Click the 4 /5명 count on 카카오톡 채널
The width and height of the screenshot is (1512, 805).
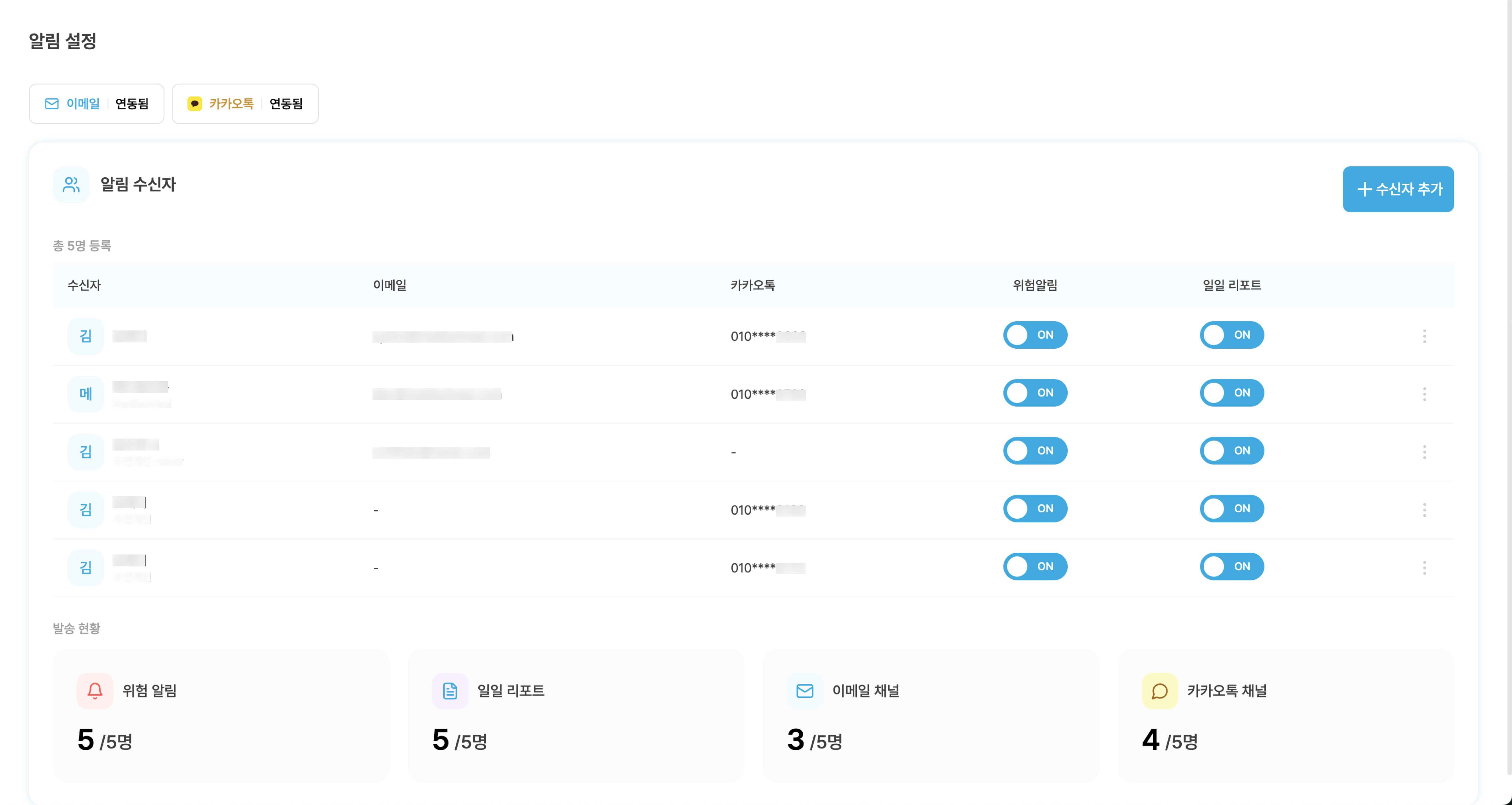(1170, 740)
